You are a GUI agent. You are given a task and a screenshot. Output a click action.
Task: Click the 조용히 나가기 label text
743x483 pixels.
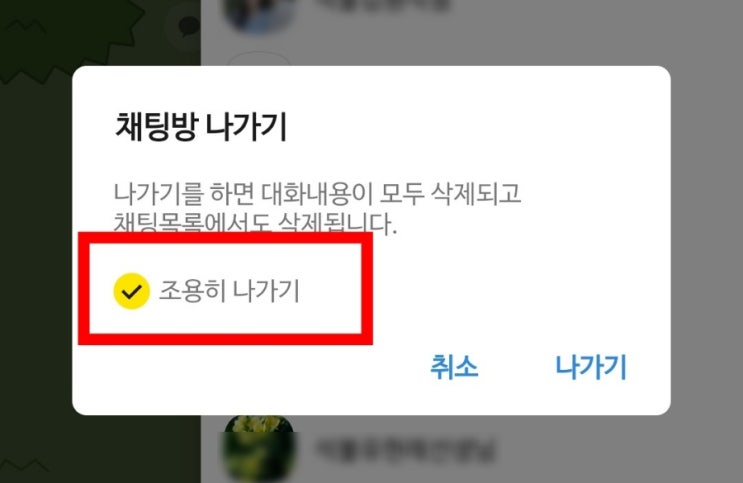[229, 291]
